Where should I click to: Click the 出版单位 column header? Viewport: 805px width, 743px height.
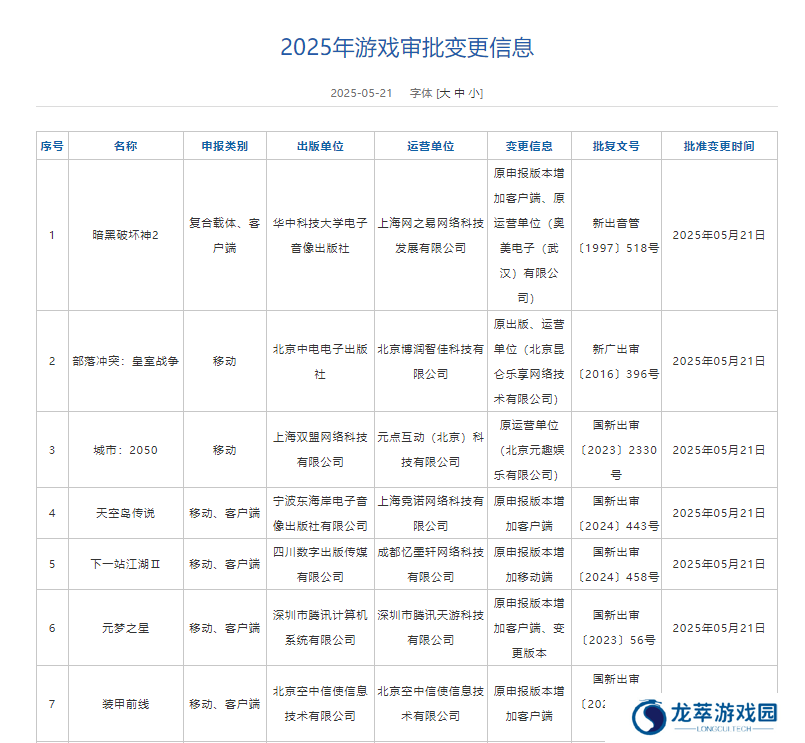click(x=320, y=146)
